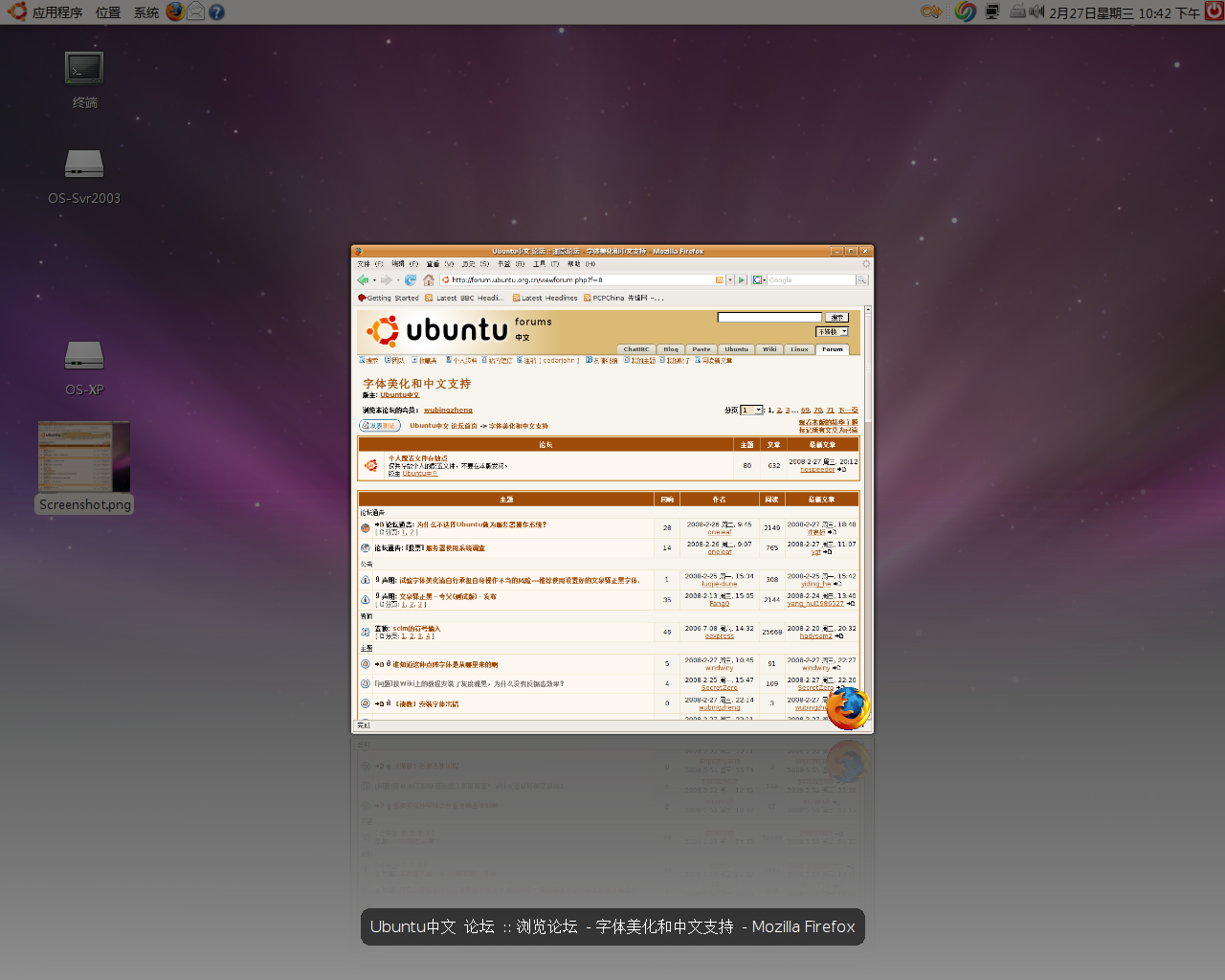Screen dimensions: 1225x980
Task: Go to page 71 link
Action: (x=830, y=410)
